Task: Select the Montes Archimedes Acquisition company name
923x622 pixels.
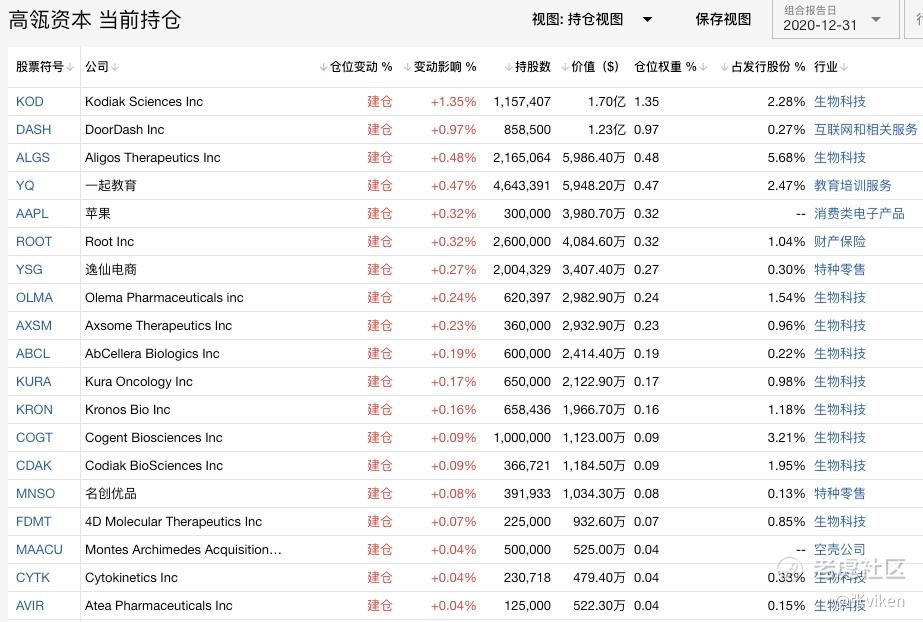Action: 183,550
